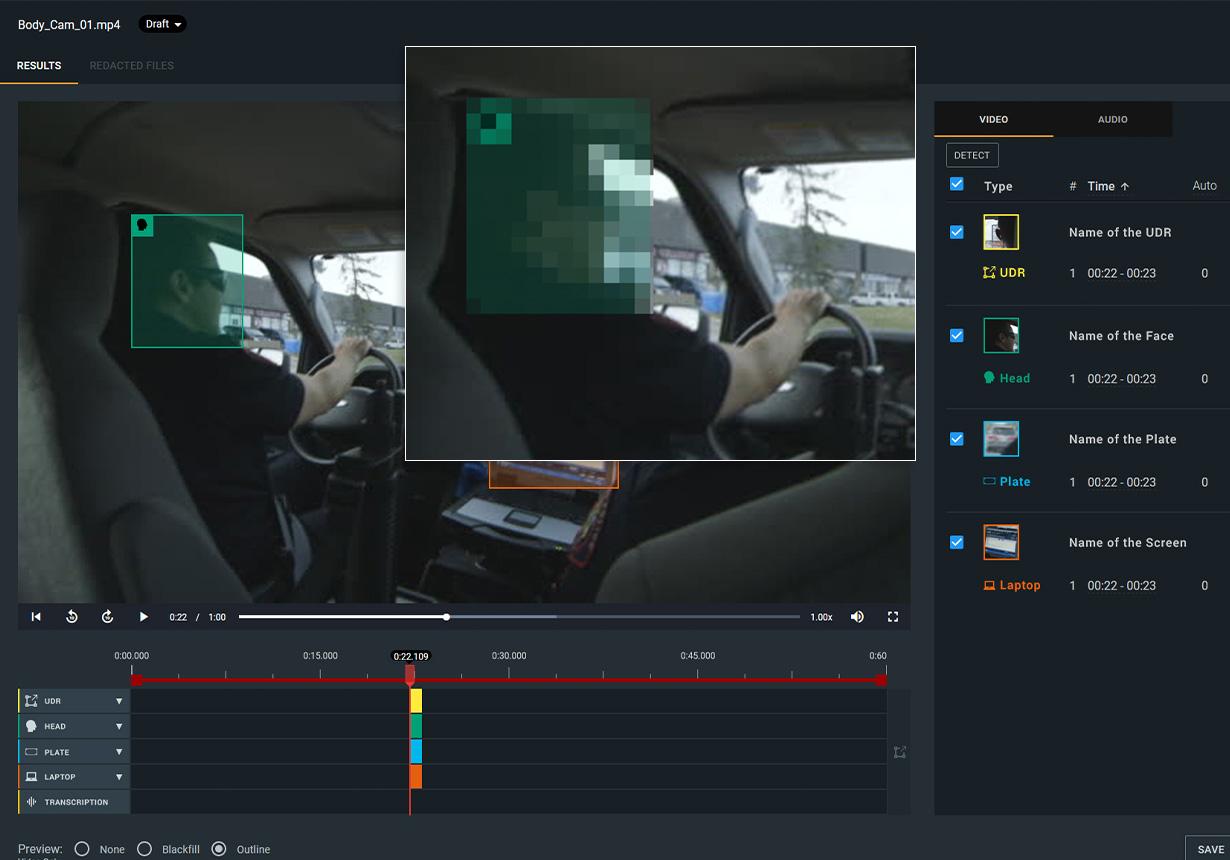This screenshot has height=860, width=1230.
Task: Open the Draft status dropdown
Action: pyautogui.click(x=163, y=24)
